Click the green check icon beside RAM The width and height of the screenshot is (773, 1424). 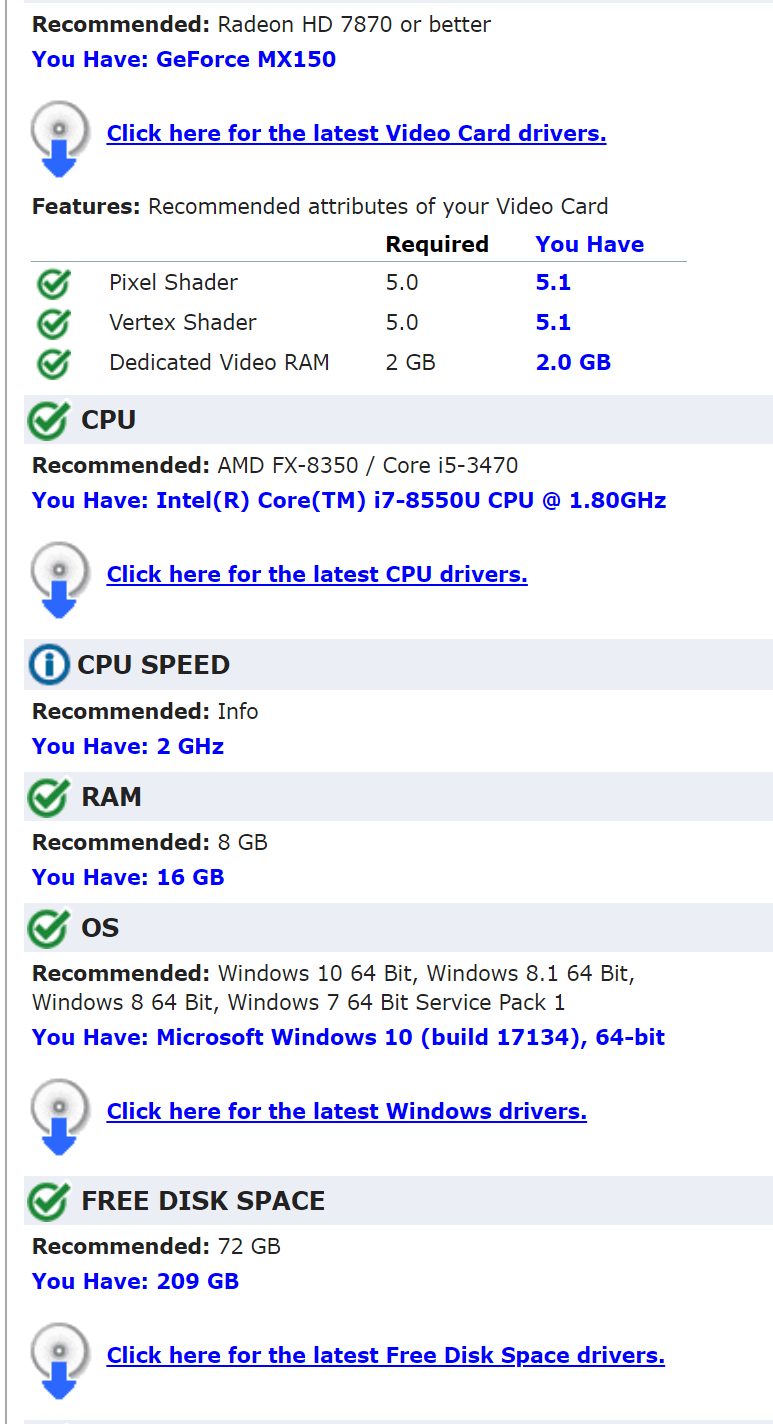tap(47, 797)
